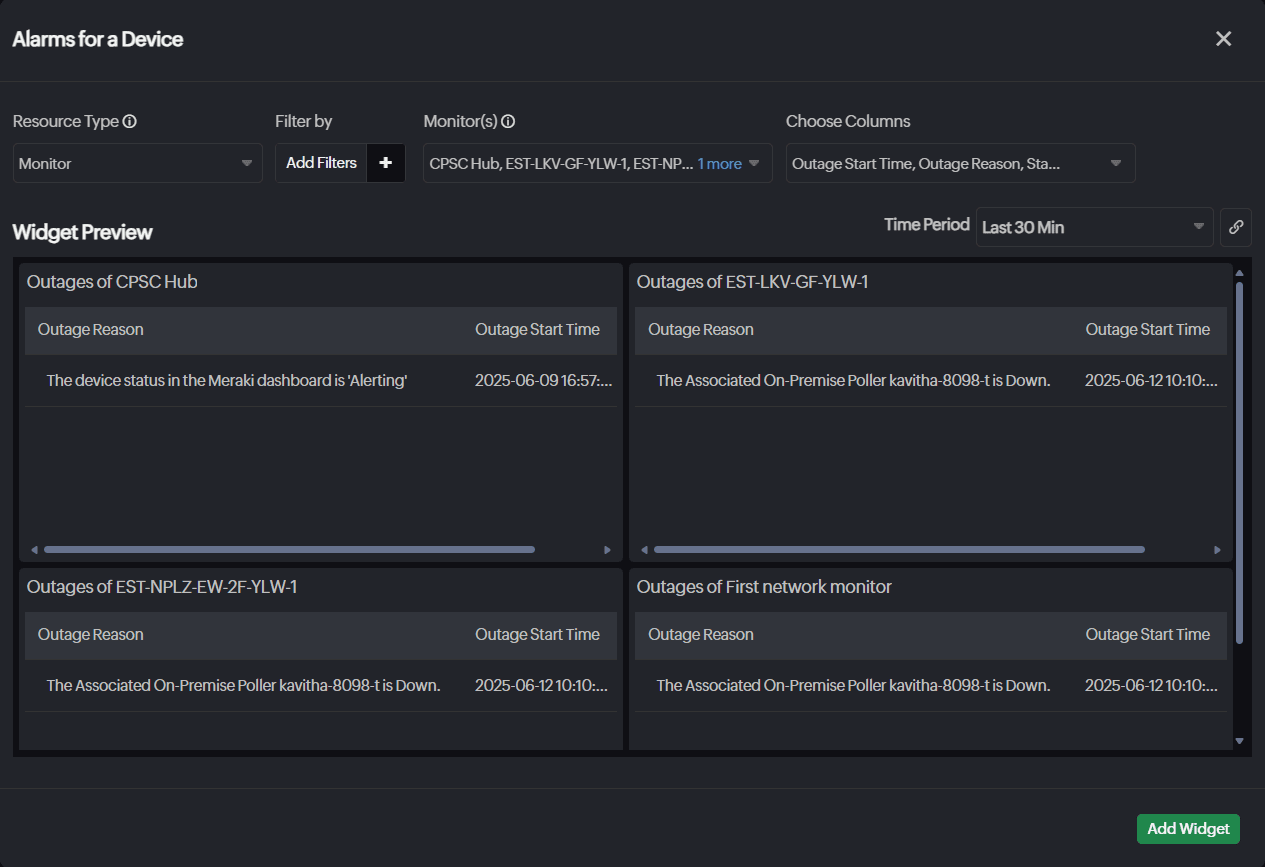Open the Choose Columns dropdown
The width and height of the screenshot is (1265, 867).
[x=960, y=163]
